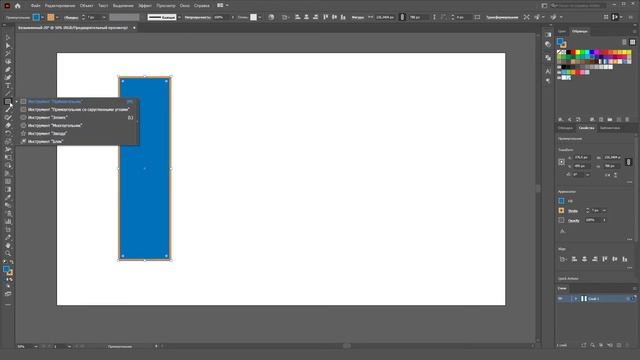Pick the red swatch in the swatches panel
This screenshot has width=640, height=360.
point(573,52)
